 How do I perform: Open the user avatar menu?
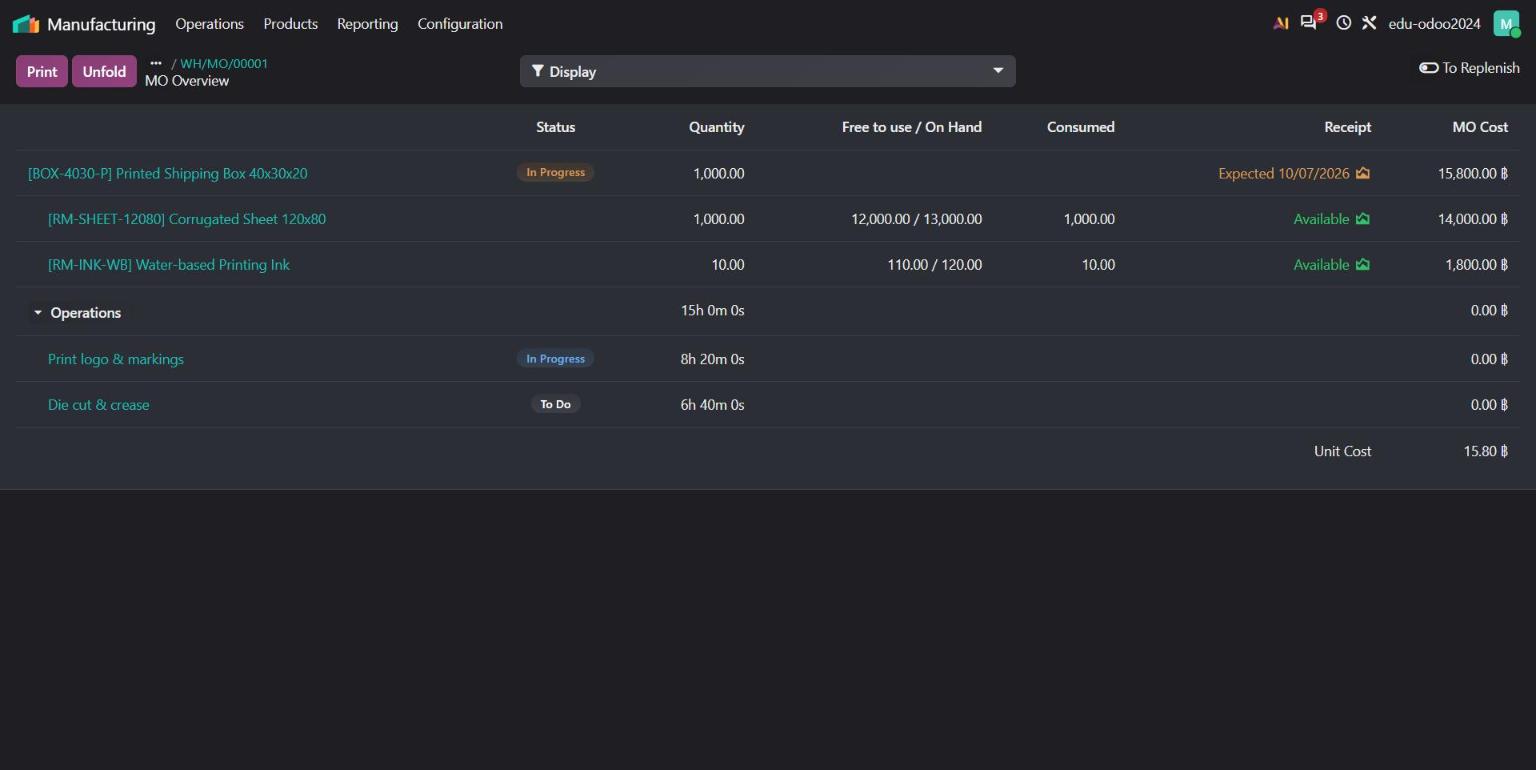1506,23
